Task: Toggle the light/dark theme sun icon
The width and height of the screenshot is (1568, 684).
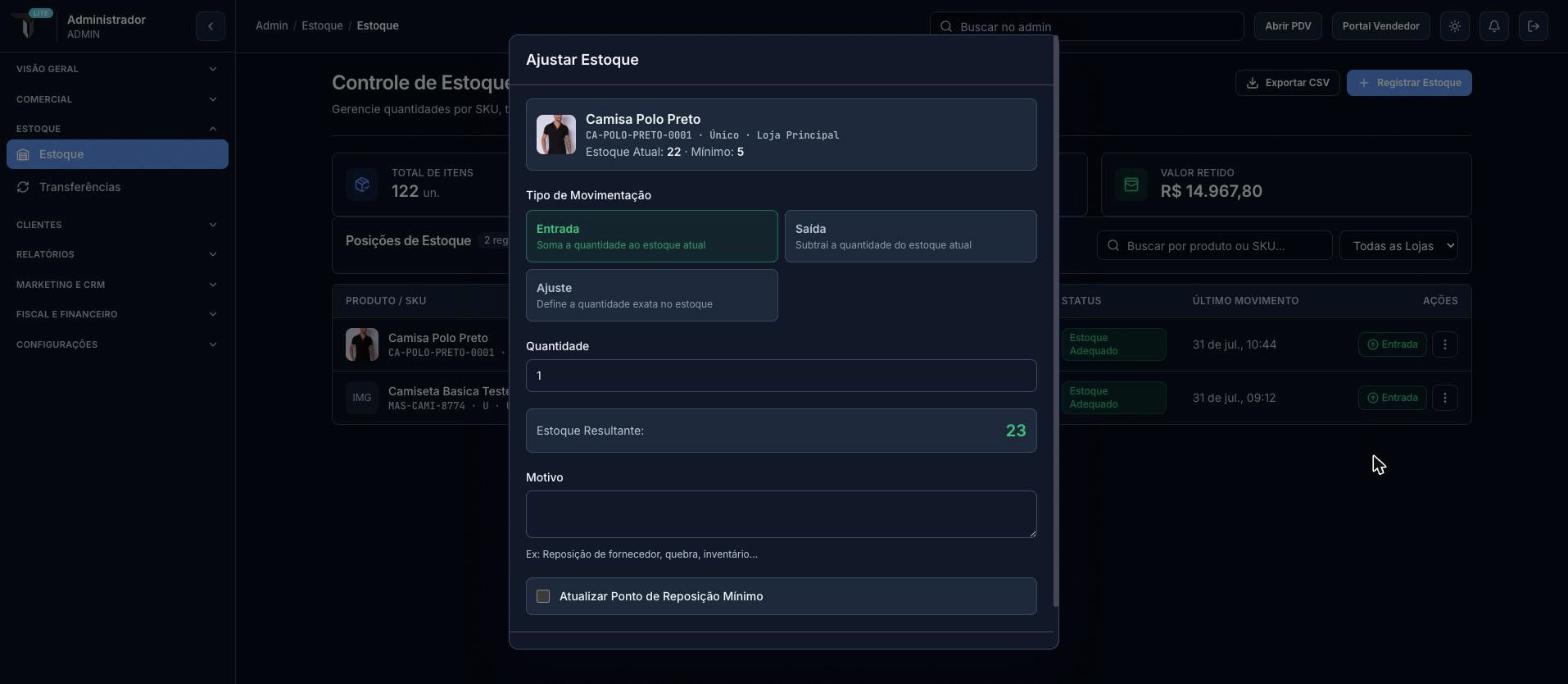Action: (x=1455, y=26)
